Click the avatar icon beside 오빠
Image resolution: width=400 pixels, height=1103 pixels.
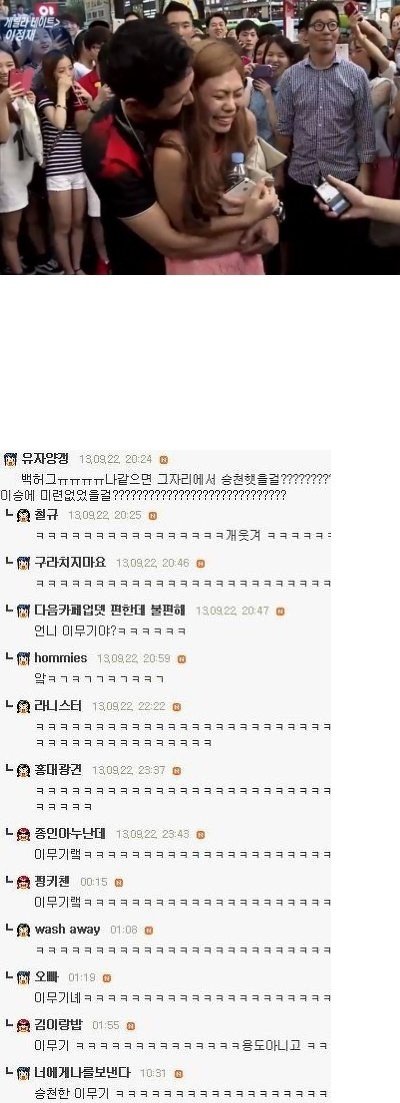click(x=23, y=978)
